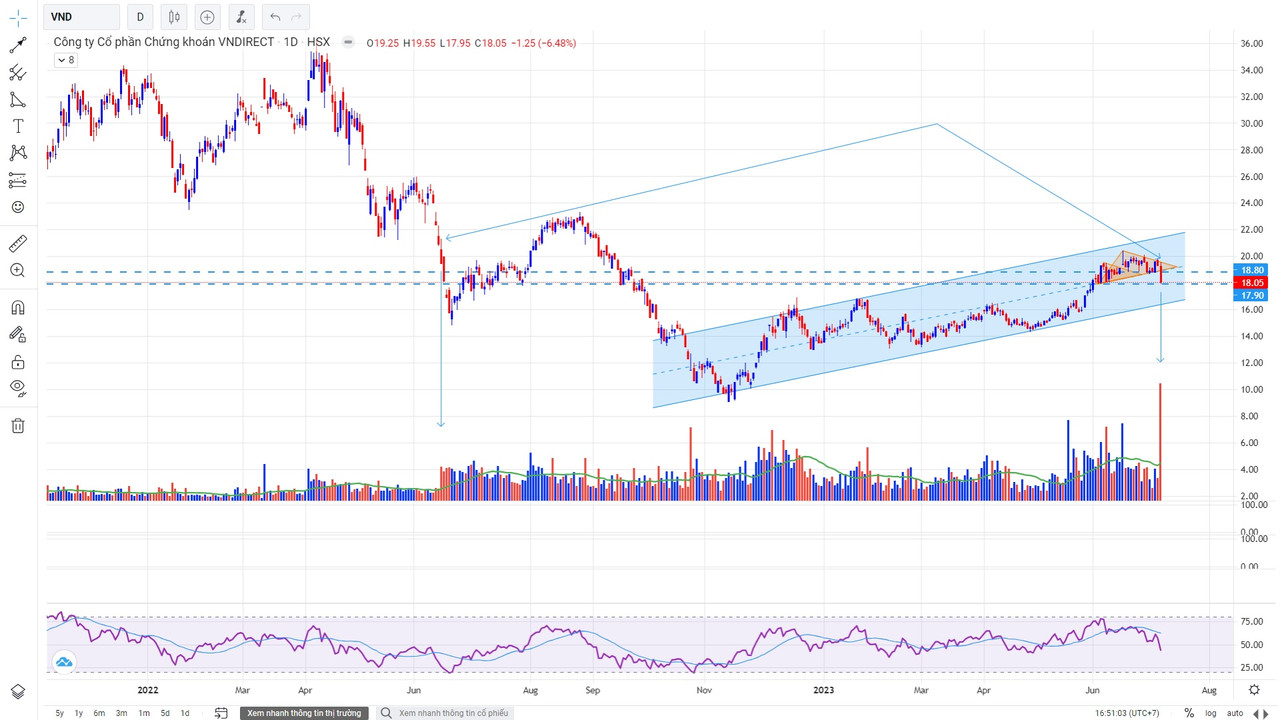Image resolution: width=1280 pixels, height=720 pixels.
Task: Click the redo arrow
Action: point(296,17)
